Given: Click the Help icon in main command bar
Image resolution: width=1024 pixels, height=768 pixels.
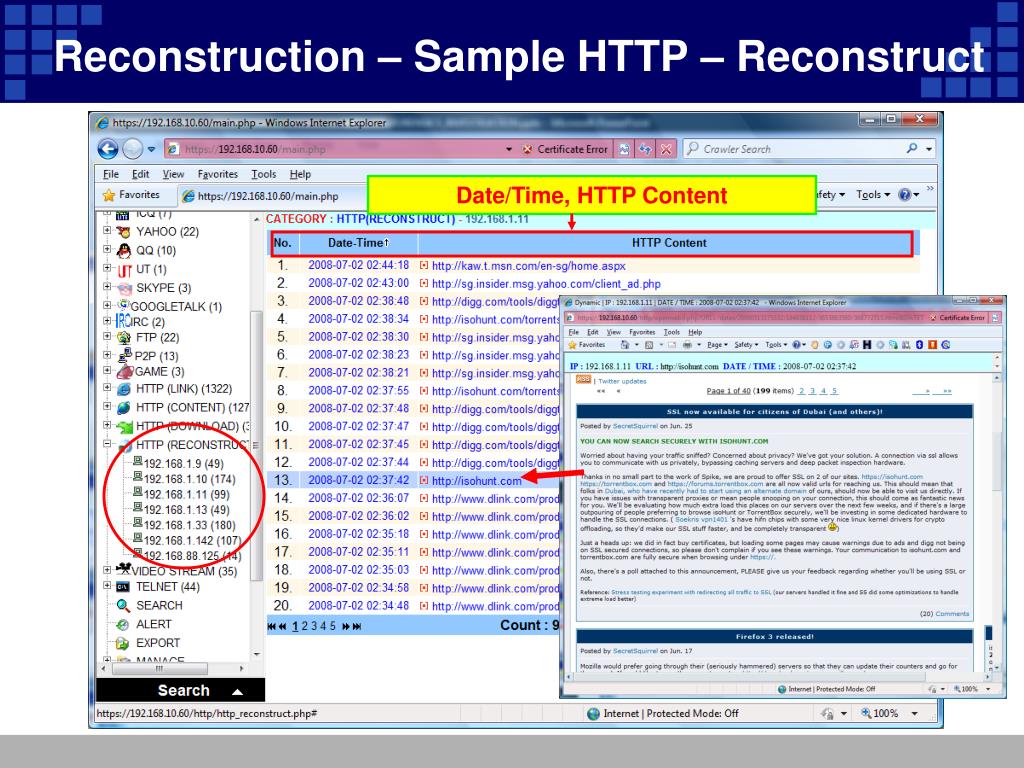Looking at the screenshot, I should (x=904, y=195).
